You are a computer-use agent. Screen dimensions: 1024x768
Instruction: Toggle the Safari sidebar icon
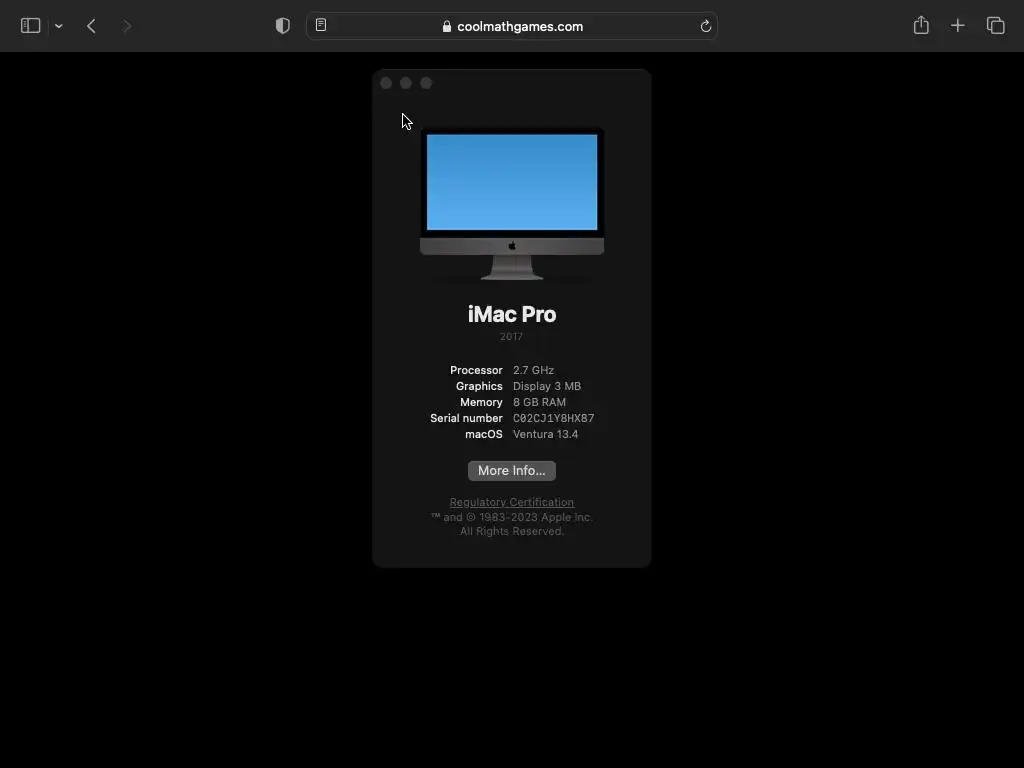[31, 25]
